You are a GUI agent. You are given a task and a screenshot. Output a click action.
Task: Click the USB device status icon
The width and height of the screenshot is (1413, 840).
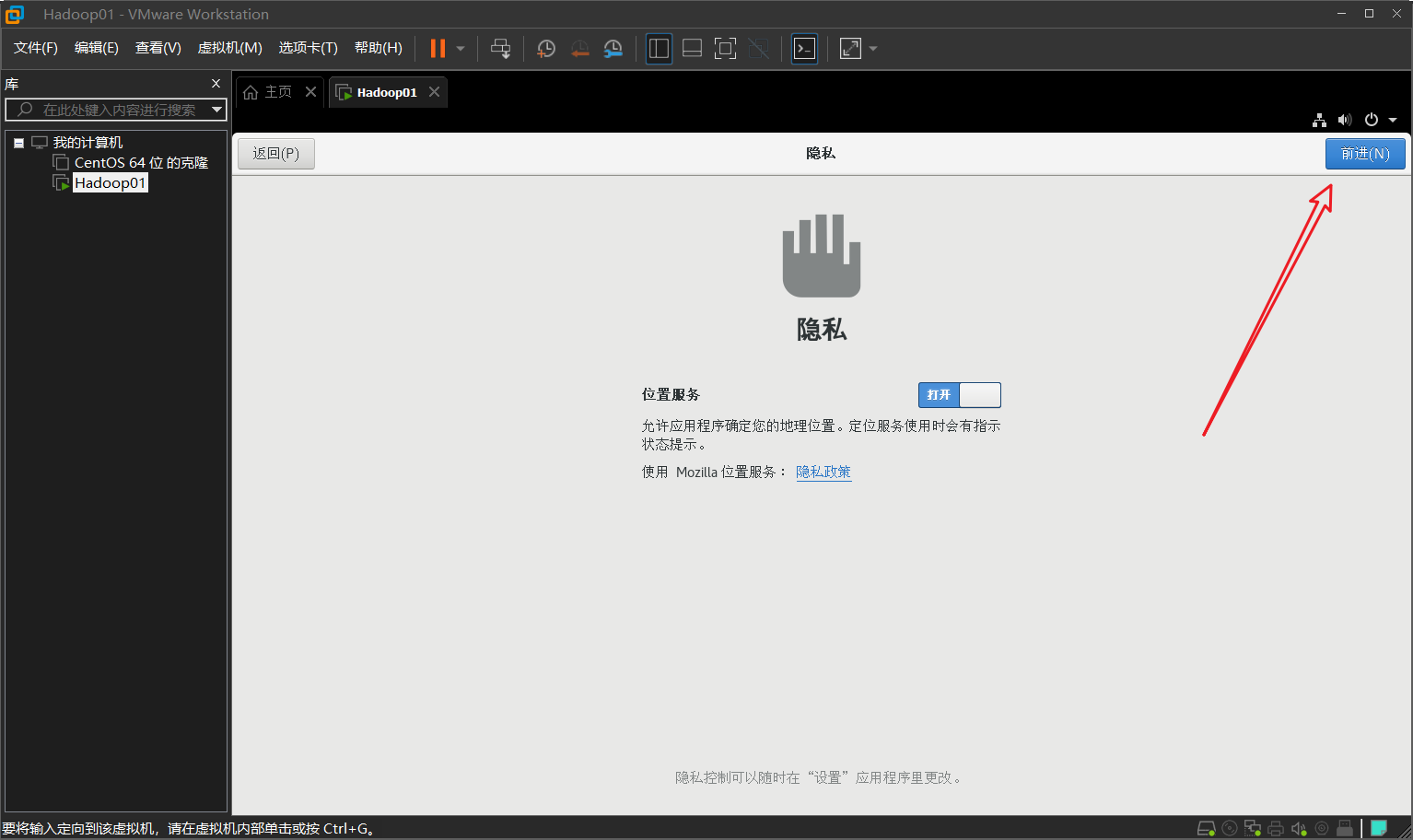[1345, 828]
